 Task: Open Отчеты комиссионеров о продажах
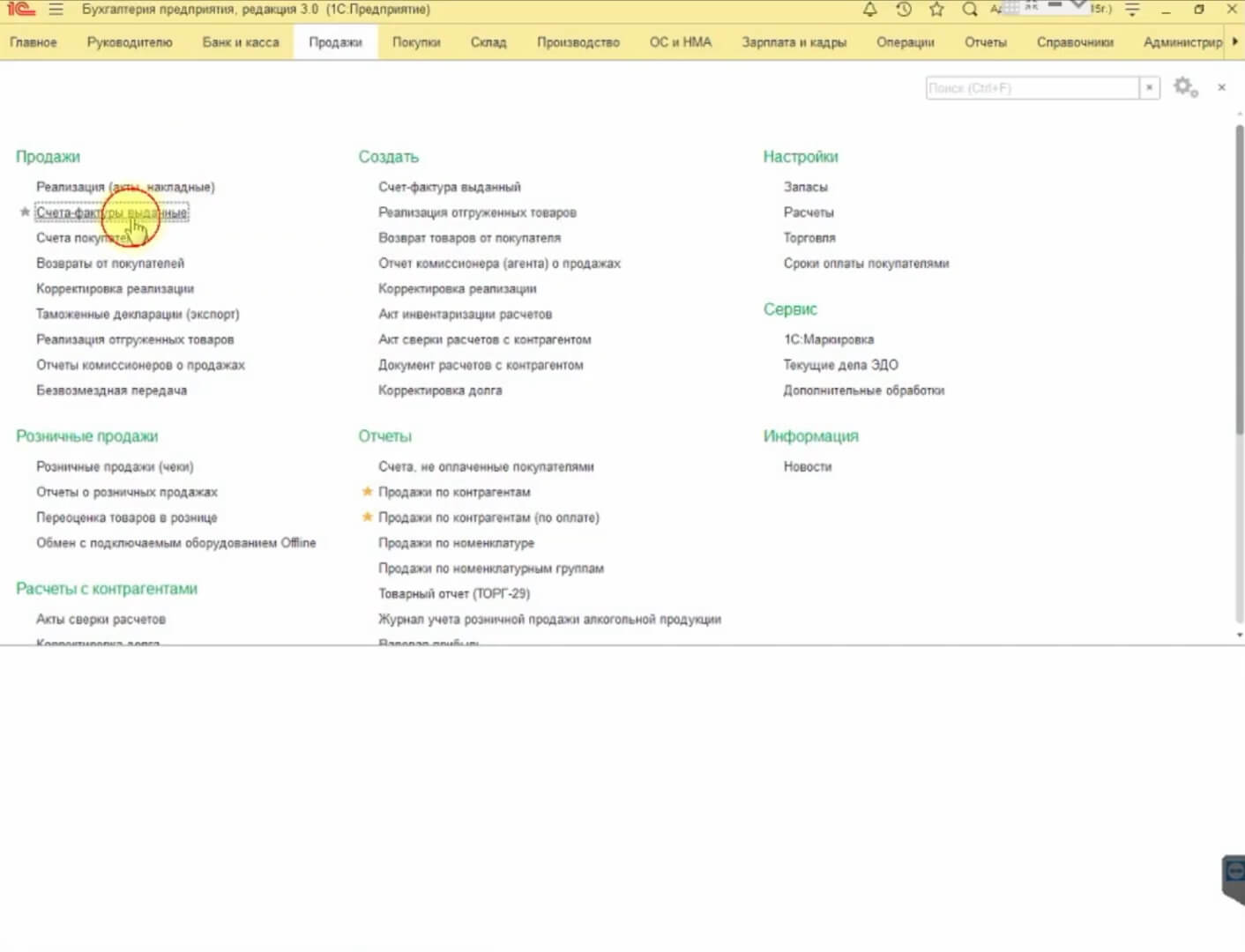click(x=140, y=365)
